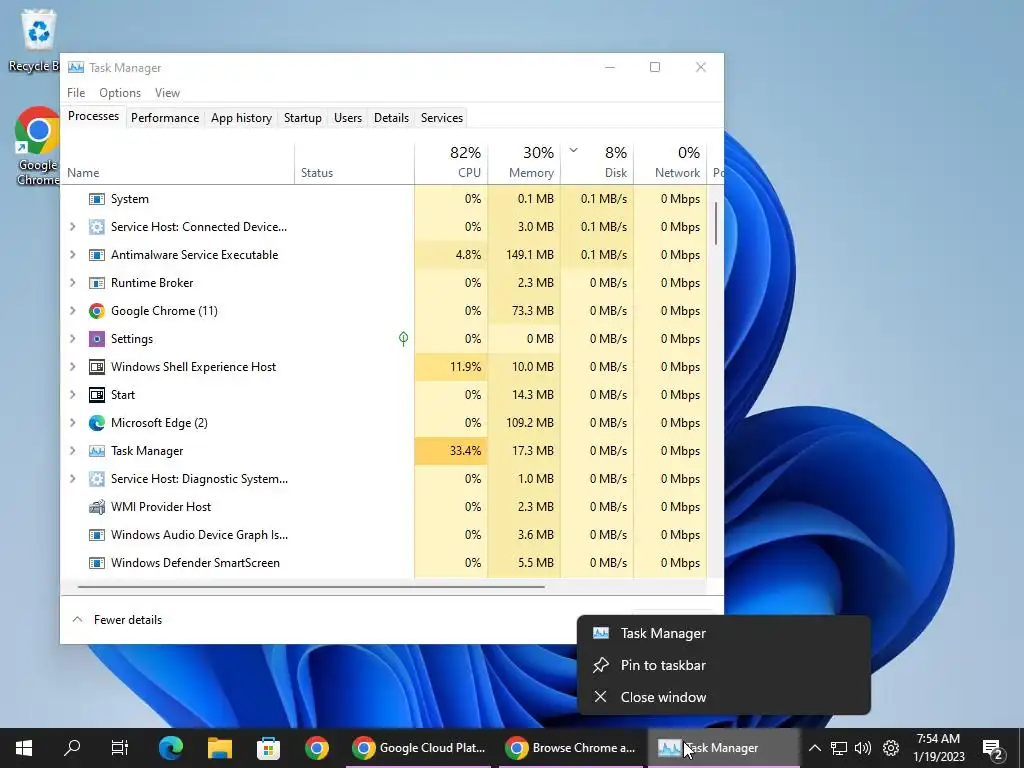Viewport: 1024px width, 768px height.
Task: Open the File menu
Action: click(76, 93)
